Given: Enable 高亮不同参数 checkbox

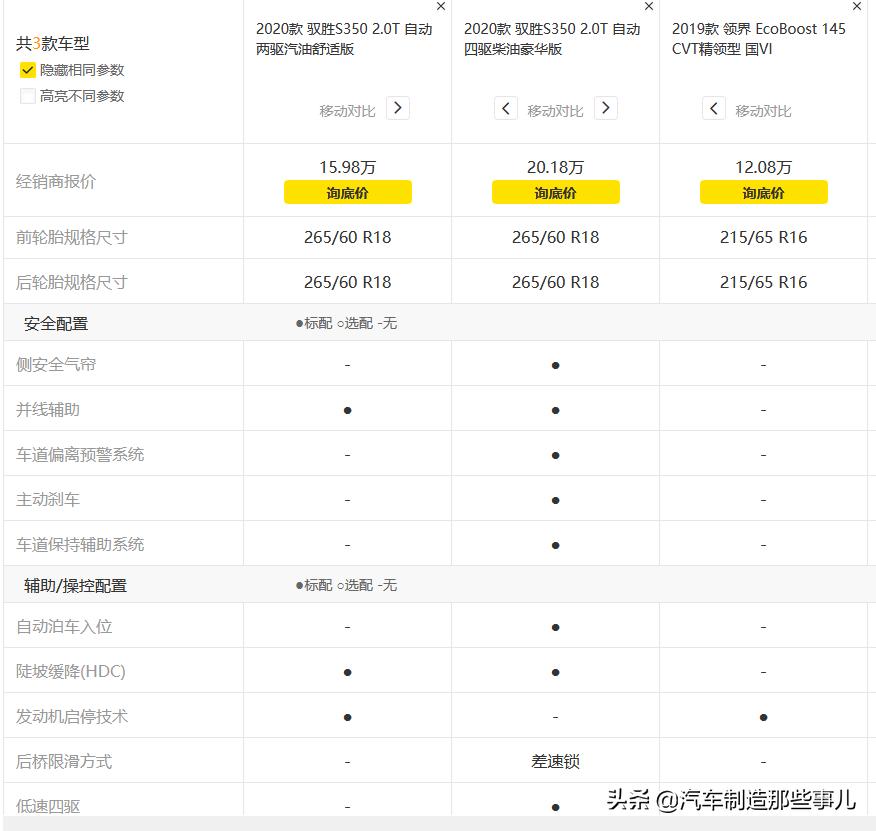Looking at the screenshot, I should (x=27, y=96).
